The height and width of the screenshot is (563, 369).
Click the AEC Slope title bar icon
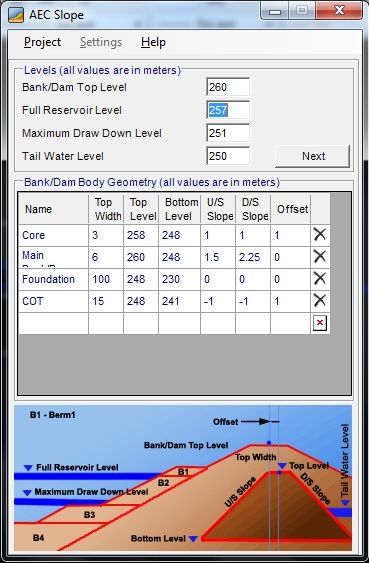tap(16, 15)
